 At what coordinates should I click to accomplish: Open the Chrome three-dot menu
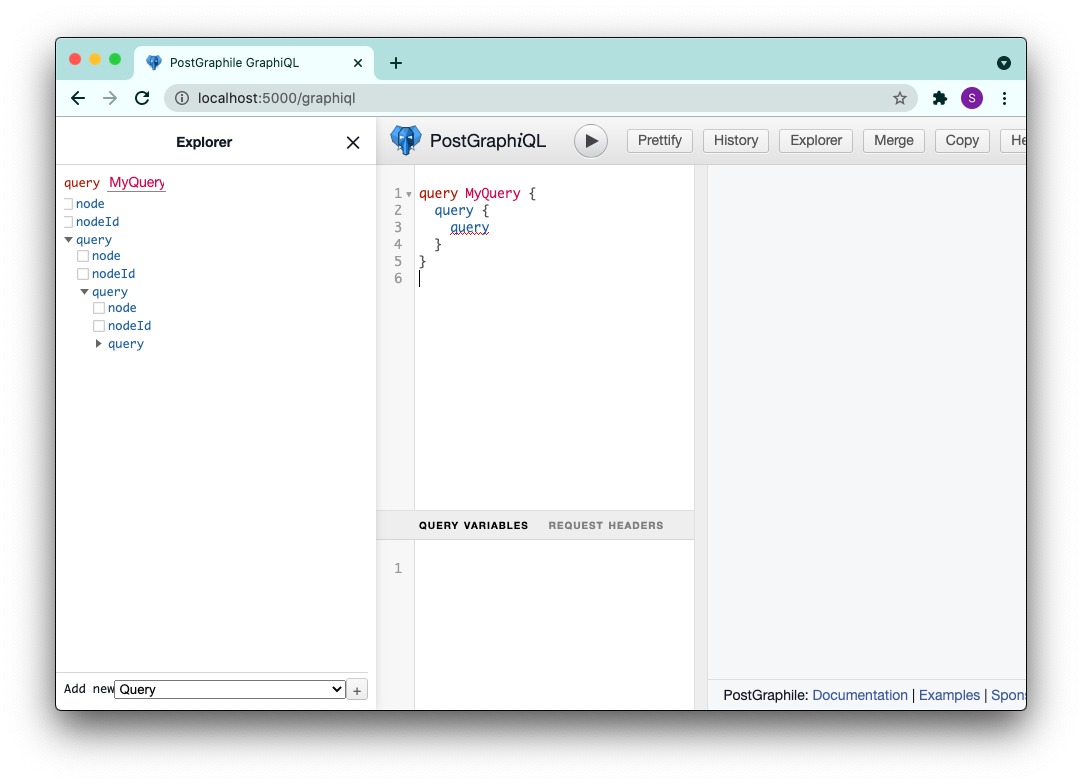[x=1004, y=98]
